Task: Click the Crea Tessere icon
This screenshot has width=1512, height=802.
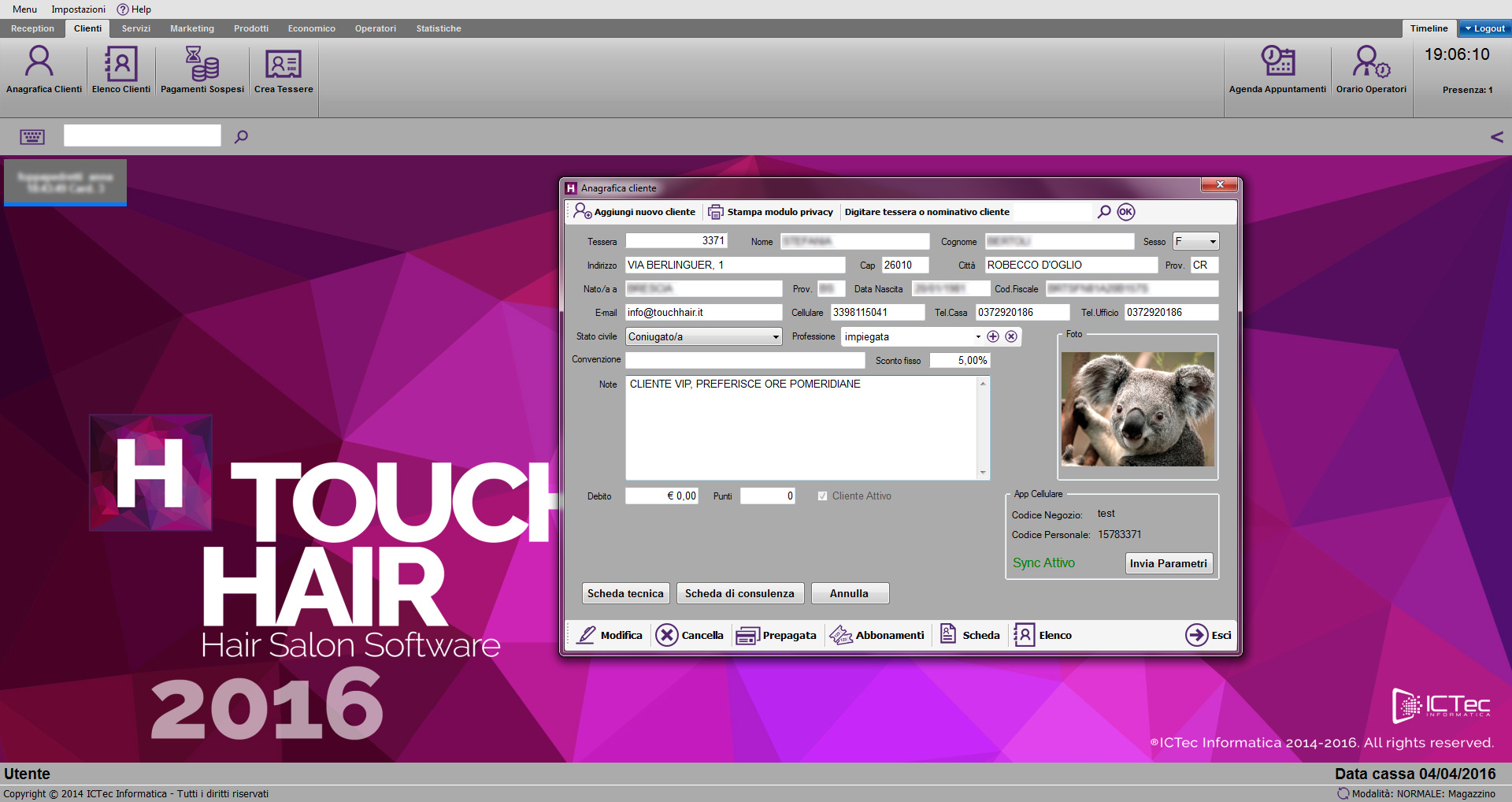Action: (283, 69)
